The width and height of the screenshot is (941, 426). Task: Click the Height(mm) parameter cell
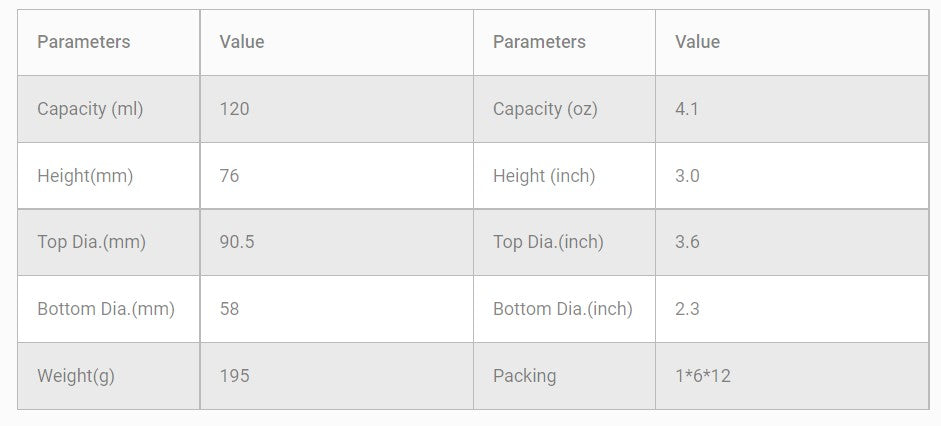click(85, 176)
